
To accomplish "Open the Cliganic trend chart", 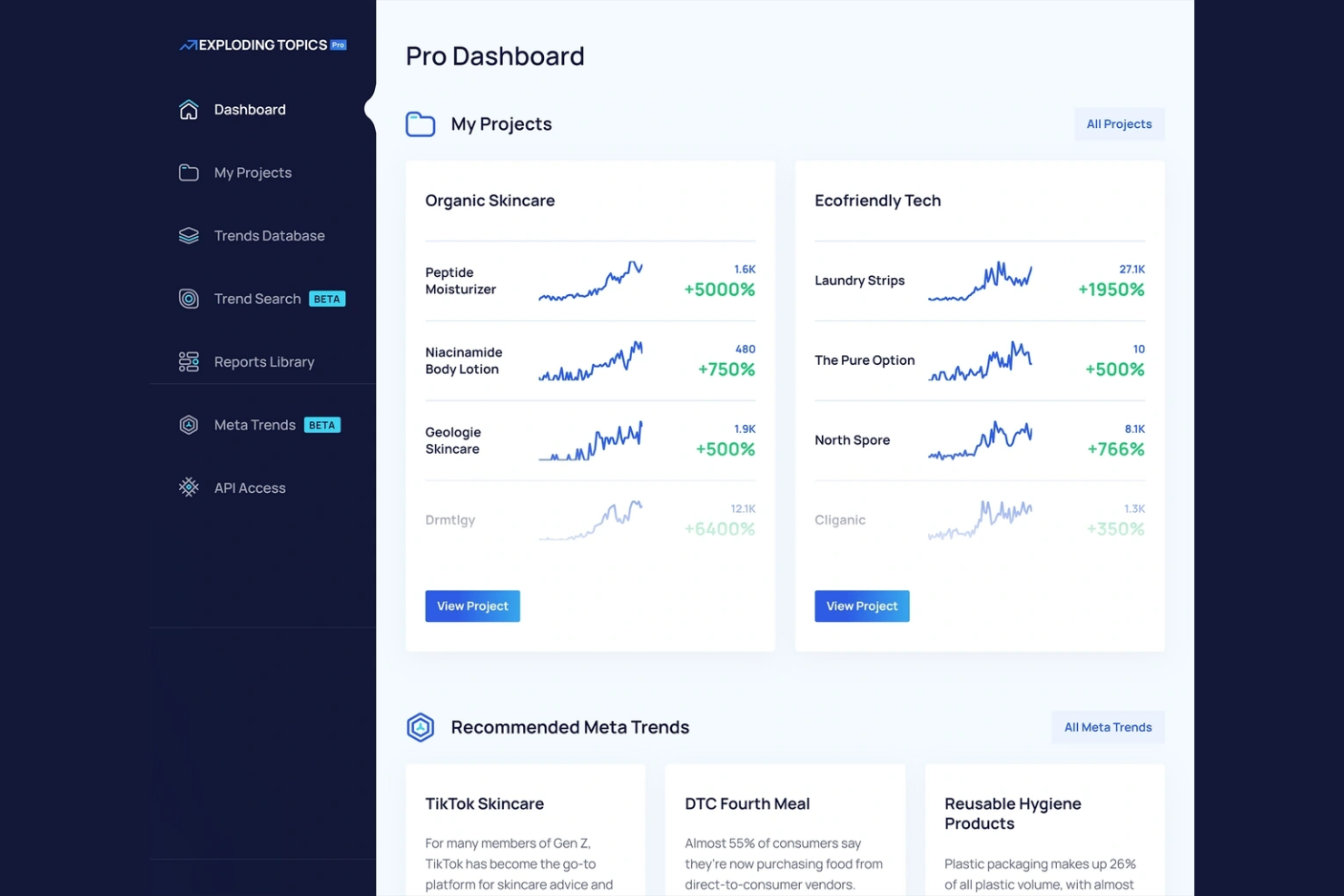I will pyautogui.click(x=980, y=520).
